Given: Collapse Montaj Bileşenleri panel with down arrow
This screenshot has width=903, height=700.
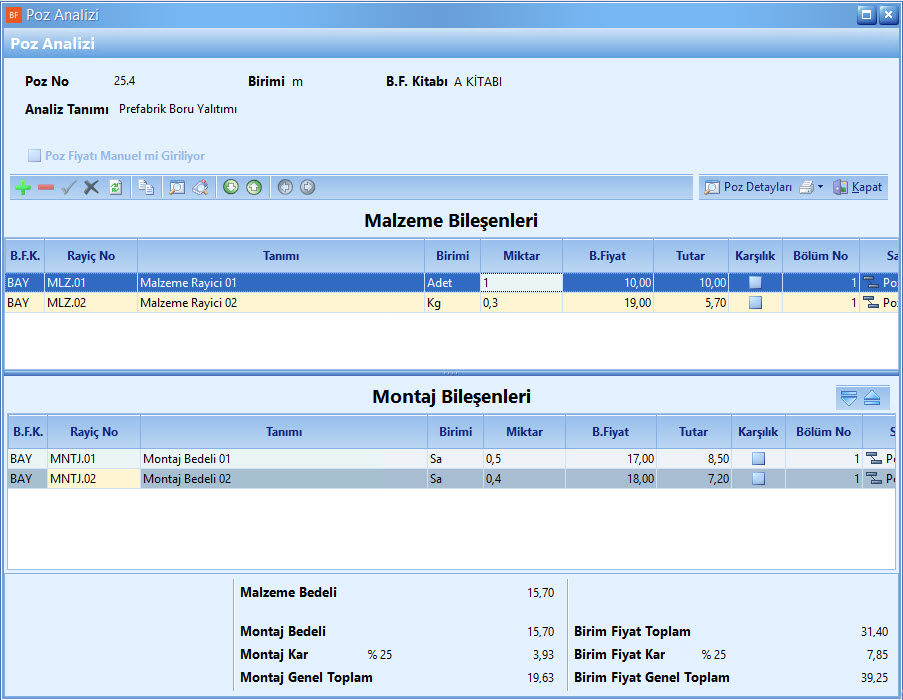Looking at the screenshot, I should (x=849, y=398).
